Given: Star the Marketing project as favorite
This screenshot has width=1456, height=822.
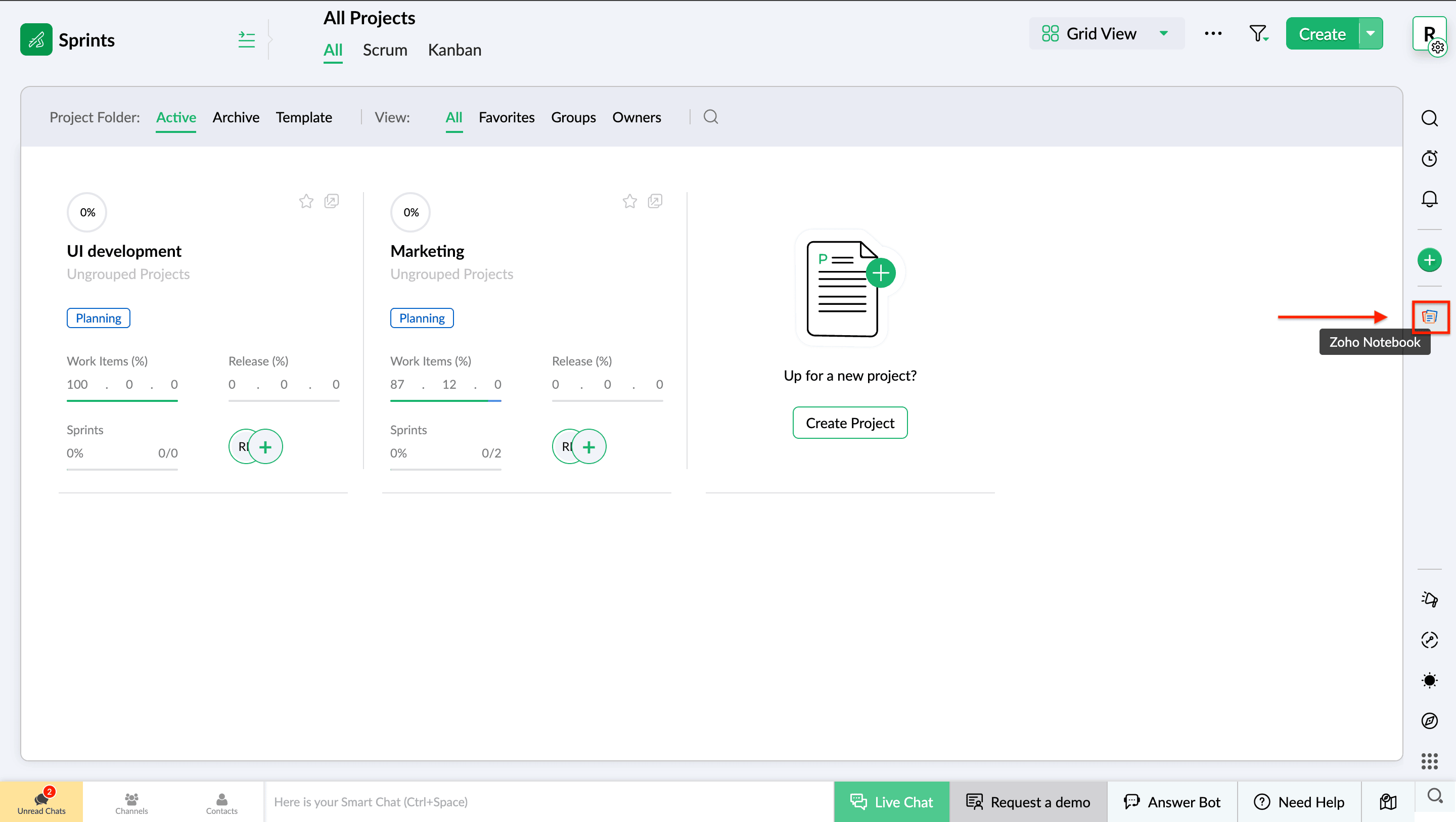Looking at the screenshot, I should click(x=629, y=201).
